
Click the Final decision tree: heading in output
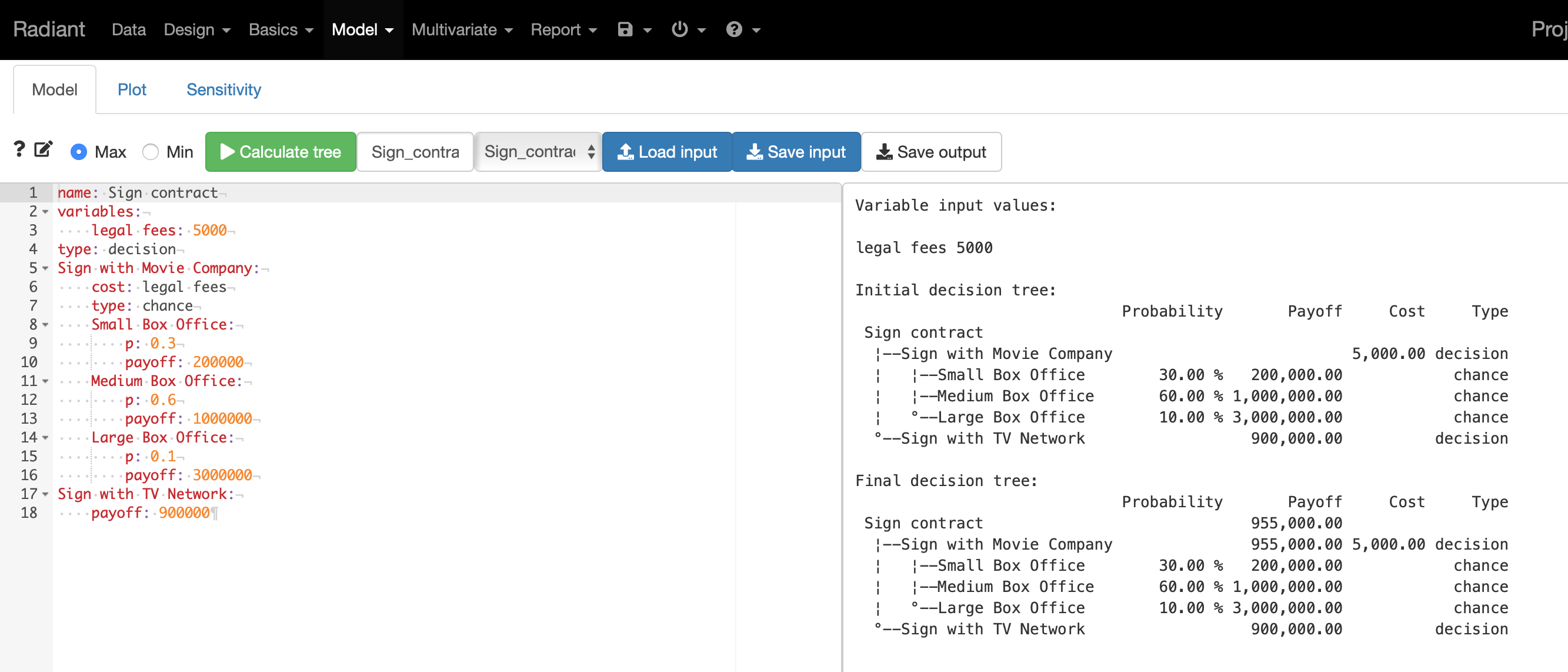tap(946, 481)
